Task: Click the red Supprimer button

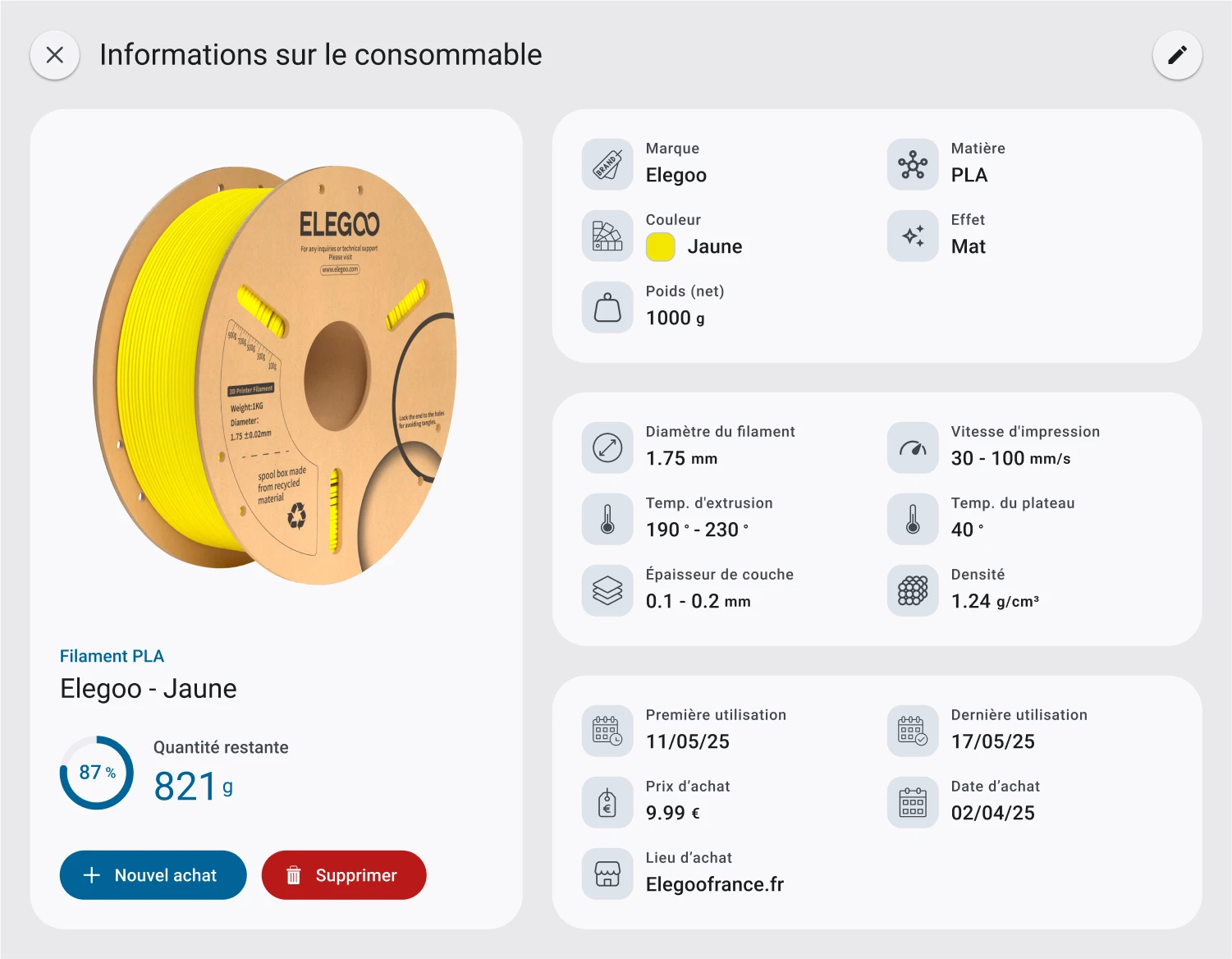Action: 344,875
